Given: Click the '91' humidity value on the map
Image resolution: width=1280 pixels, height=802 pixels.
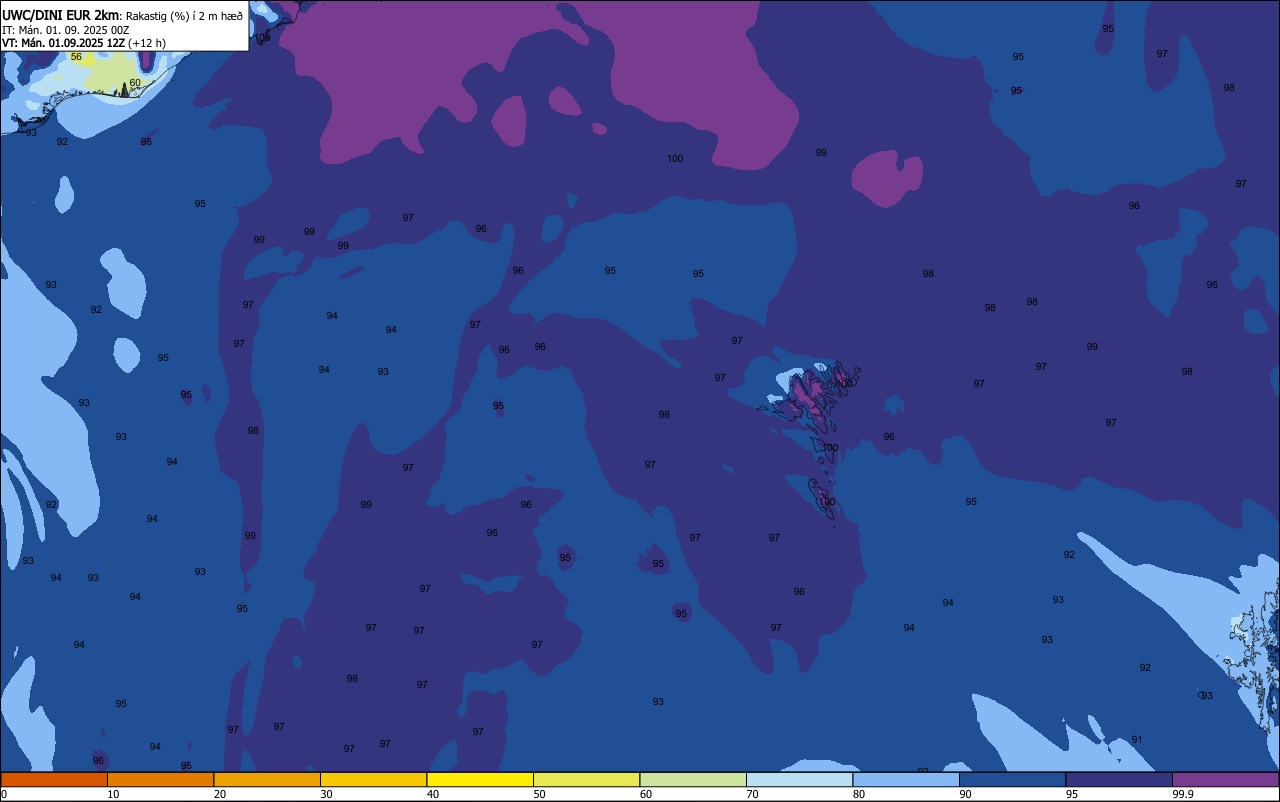Looking at the screenshot, I should pyautogui.click(x=1137, y=740).
